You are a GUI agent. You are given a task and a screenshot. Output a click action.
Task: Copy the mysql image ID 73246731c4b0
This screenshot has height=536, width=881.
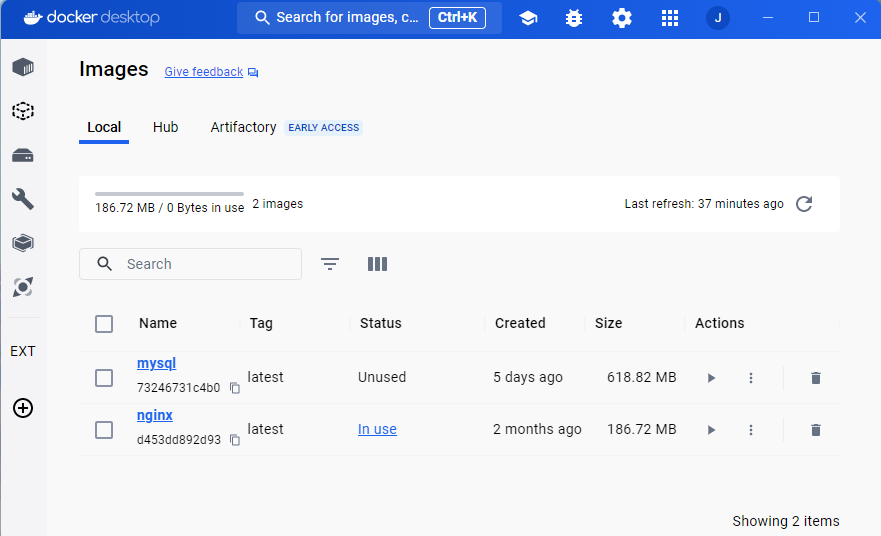[235, 388]
